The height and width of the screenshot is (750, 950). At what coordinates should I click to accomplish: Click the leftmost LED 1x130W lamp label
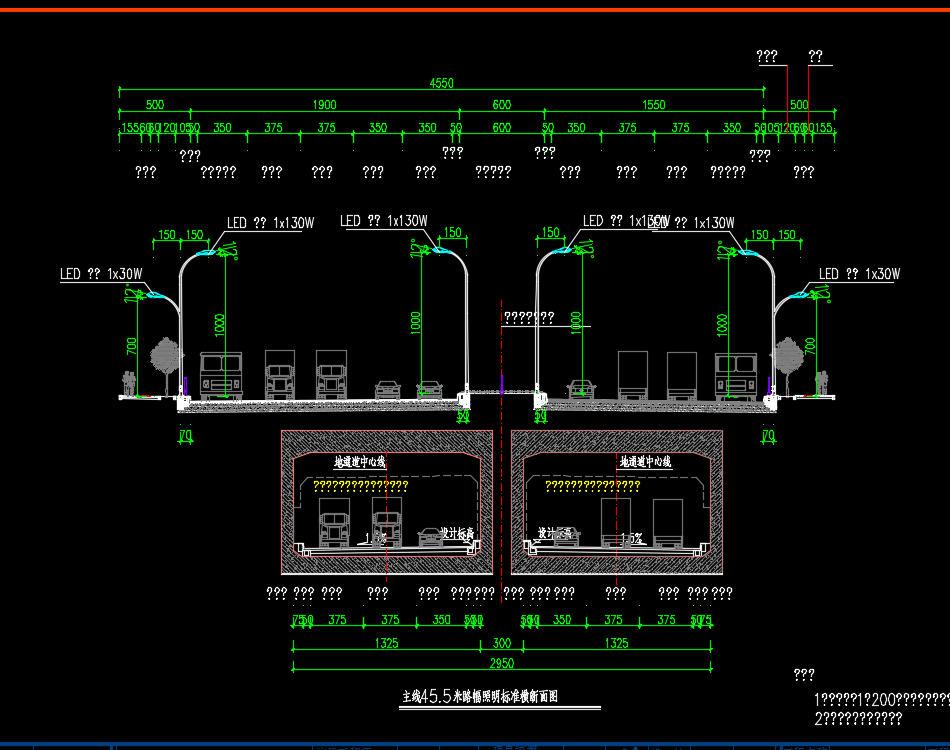point(270,223)
